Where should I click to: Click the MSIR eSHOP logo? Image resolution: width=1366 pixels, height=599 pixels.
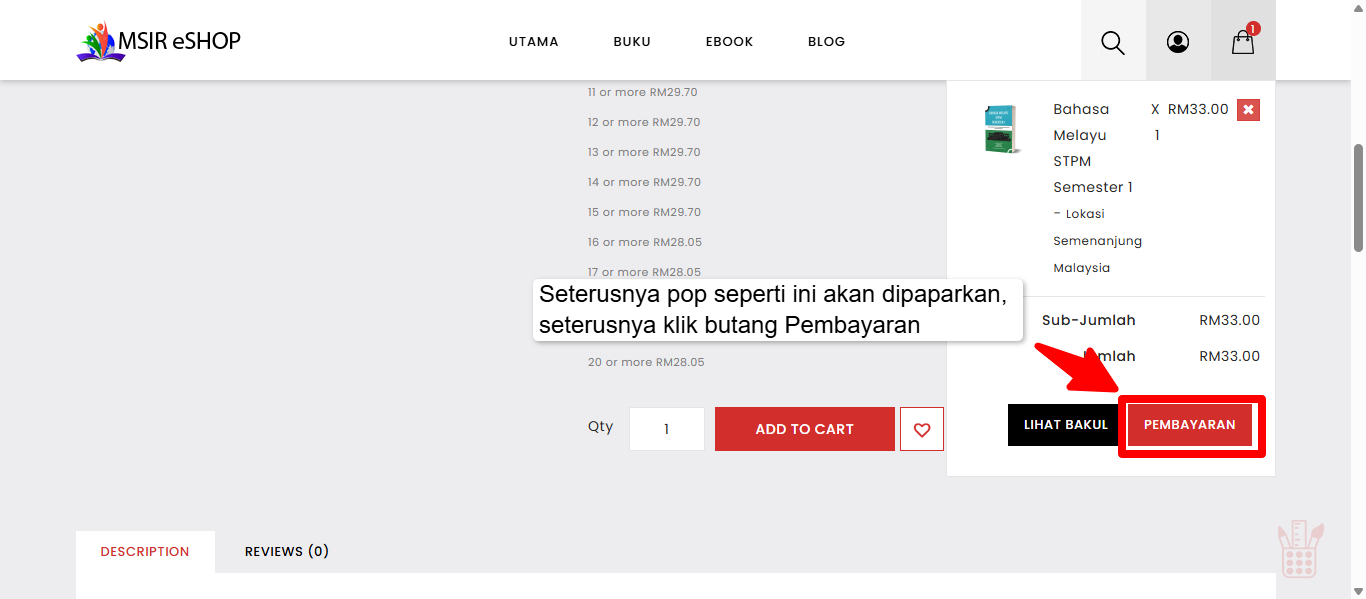tap(159, 42)
